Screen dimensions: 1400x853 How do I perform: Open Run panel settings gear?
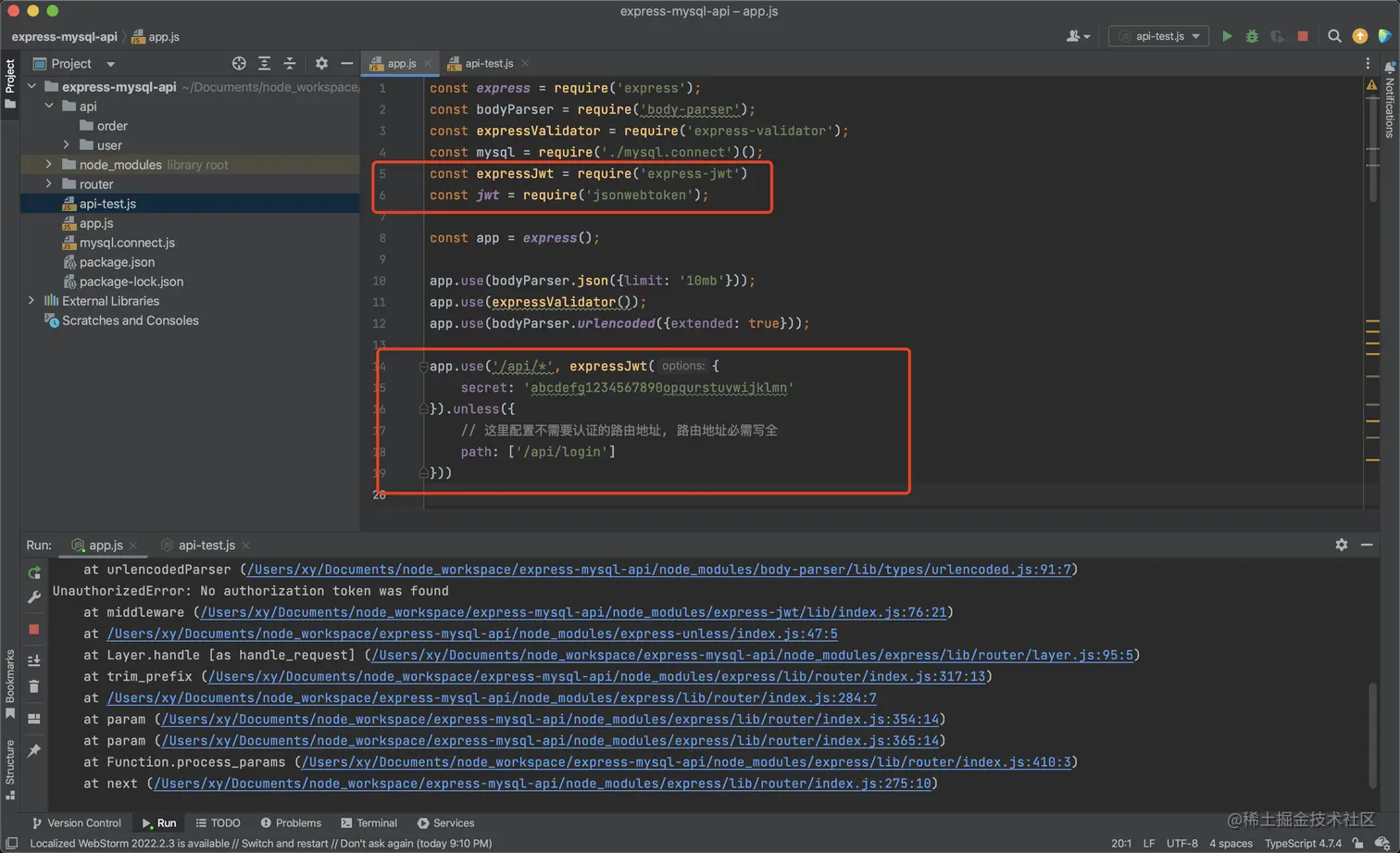[1342, 545]
